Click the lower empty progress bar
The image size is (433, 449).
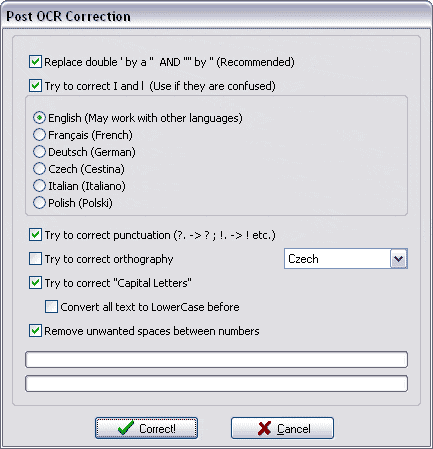[x=216, y=383]
